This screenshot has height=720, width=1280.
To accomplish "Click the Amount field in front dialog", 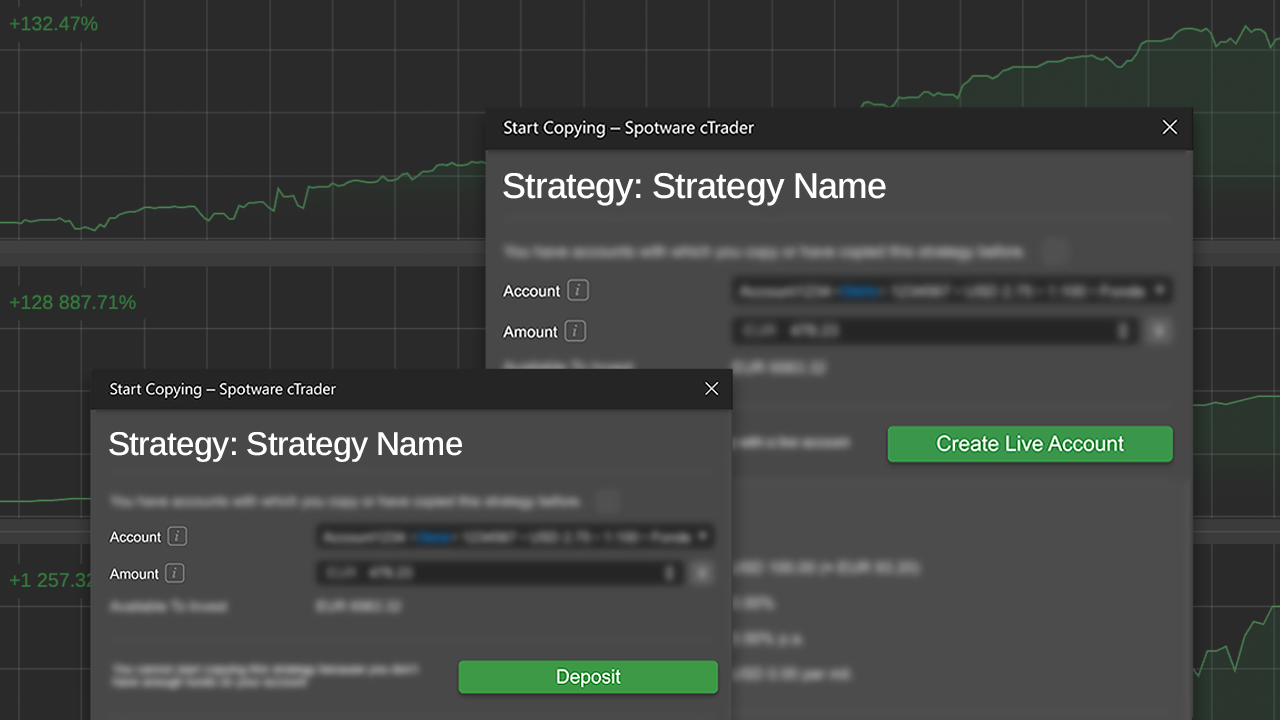I will [x=499, y=573].
